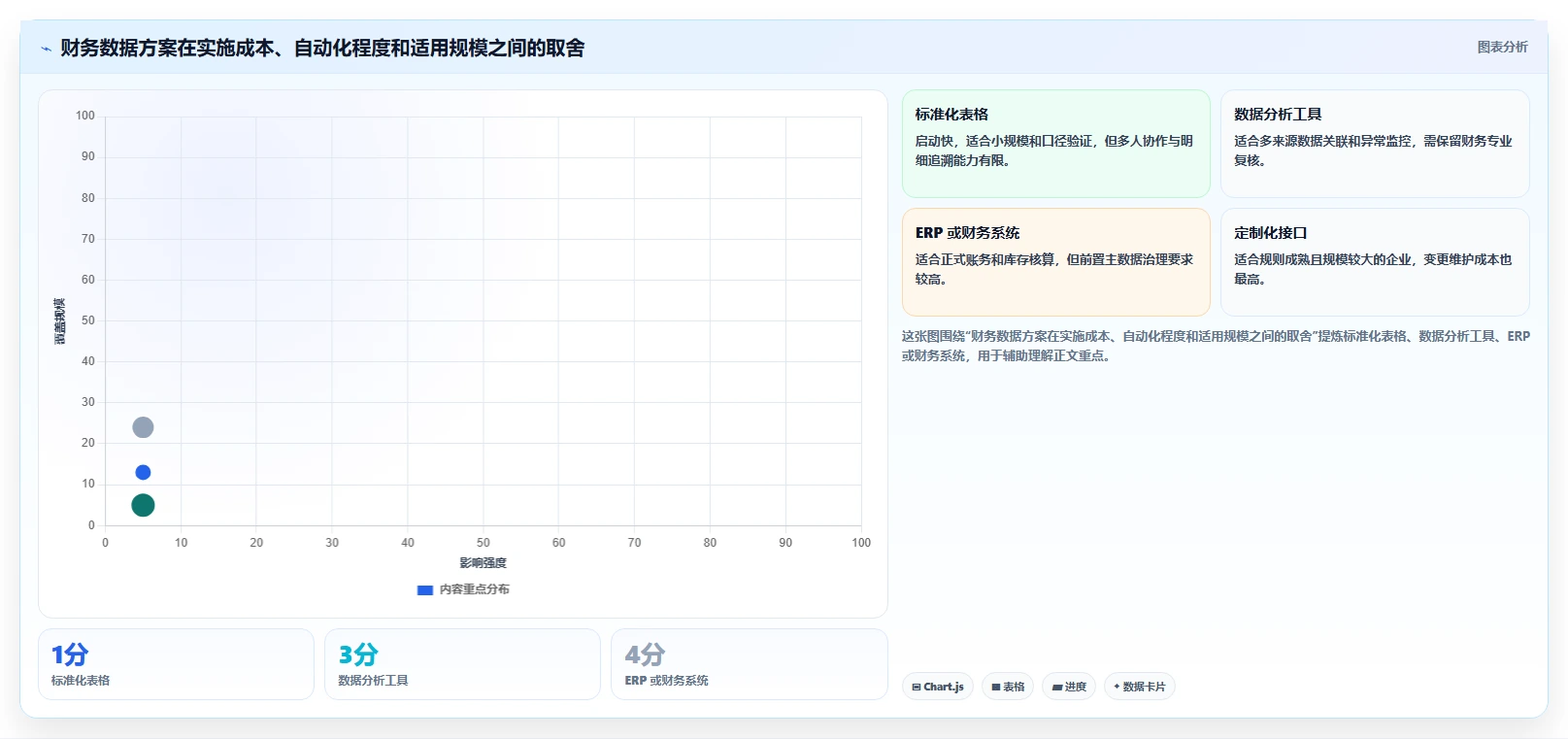Screen dimensions: 1568x739
Task: Select the blue bubble data point
Action: tap(143, 472)
